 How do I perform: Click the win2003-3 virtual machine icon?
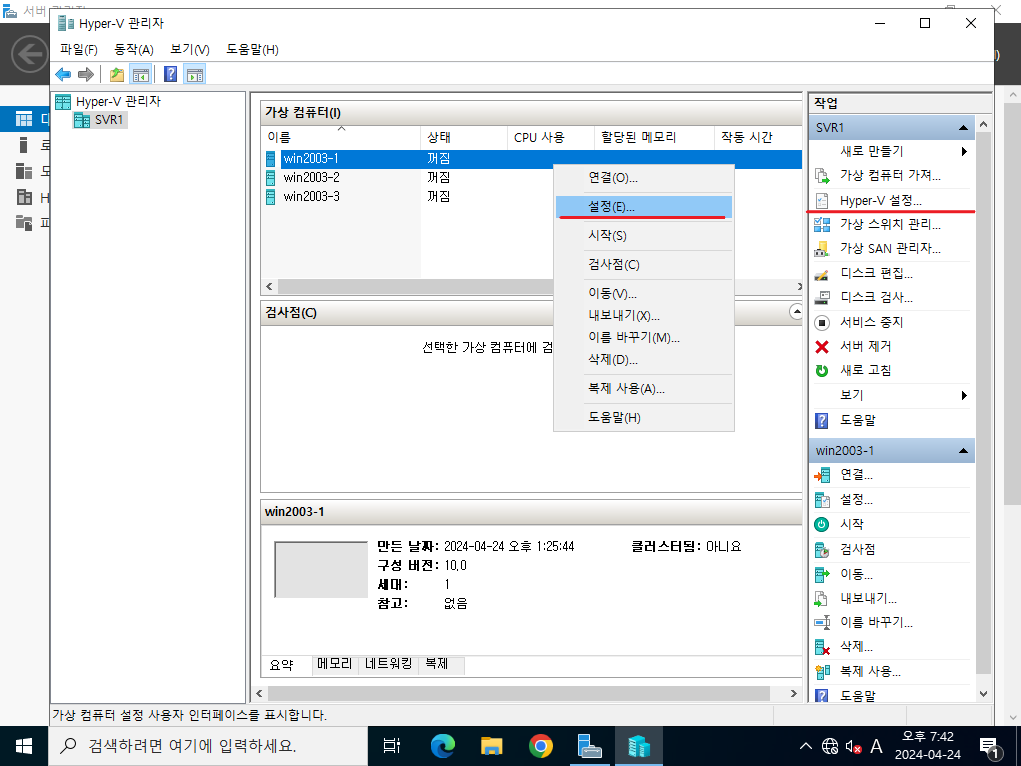271,197
